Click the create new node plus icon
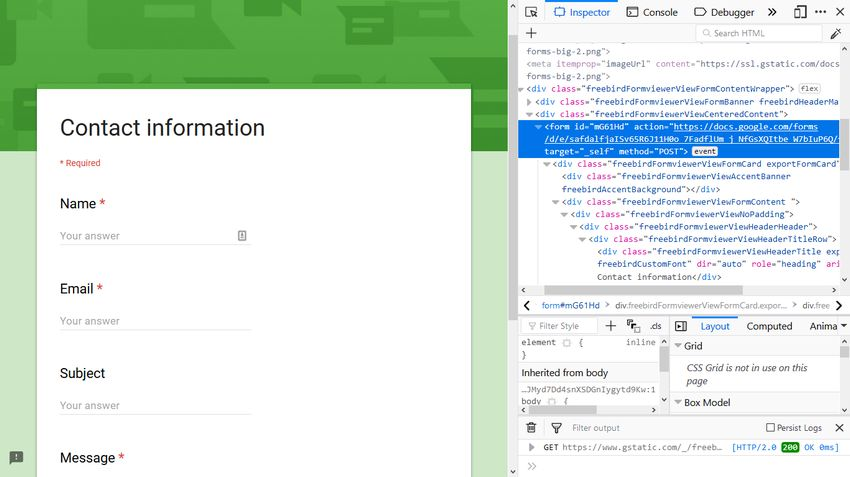The image size is (850, 477). (x=531, y=33)
